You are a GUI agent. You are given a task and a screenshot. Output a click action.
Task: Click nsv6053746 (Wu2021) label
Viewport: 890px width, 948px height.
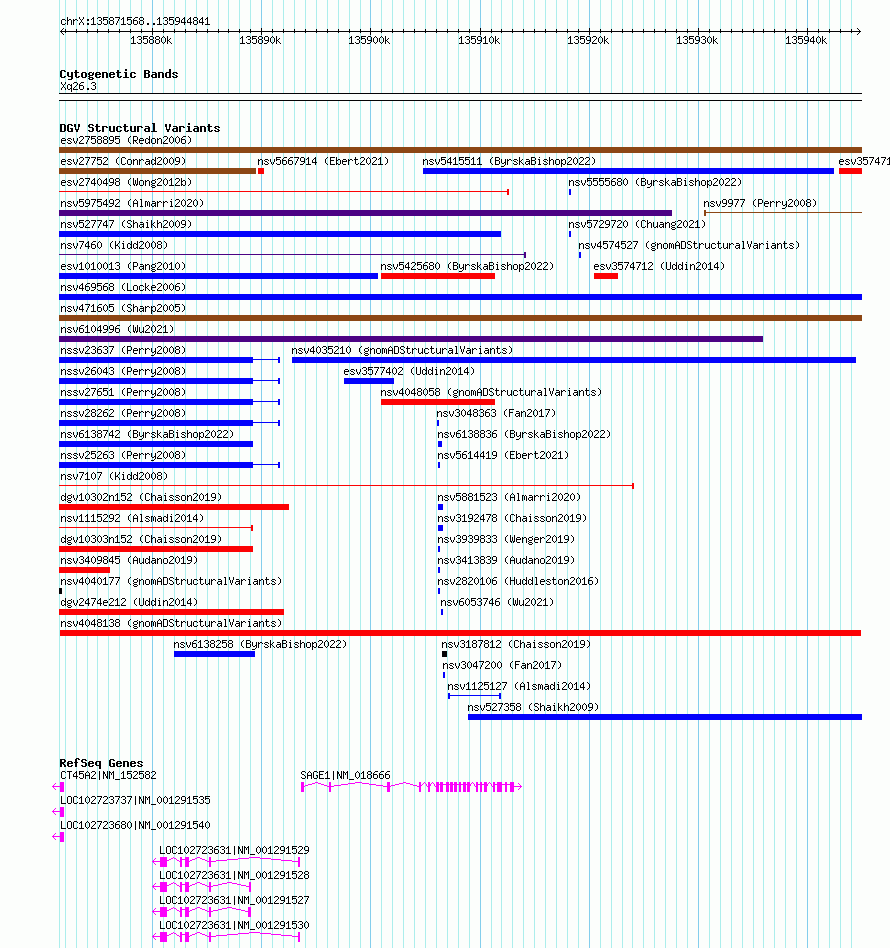(x=496, y=603)
